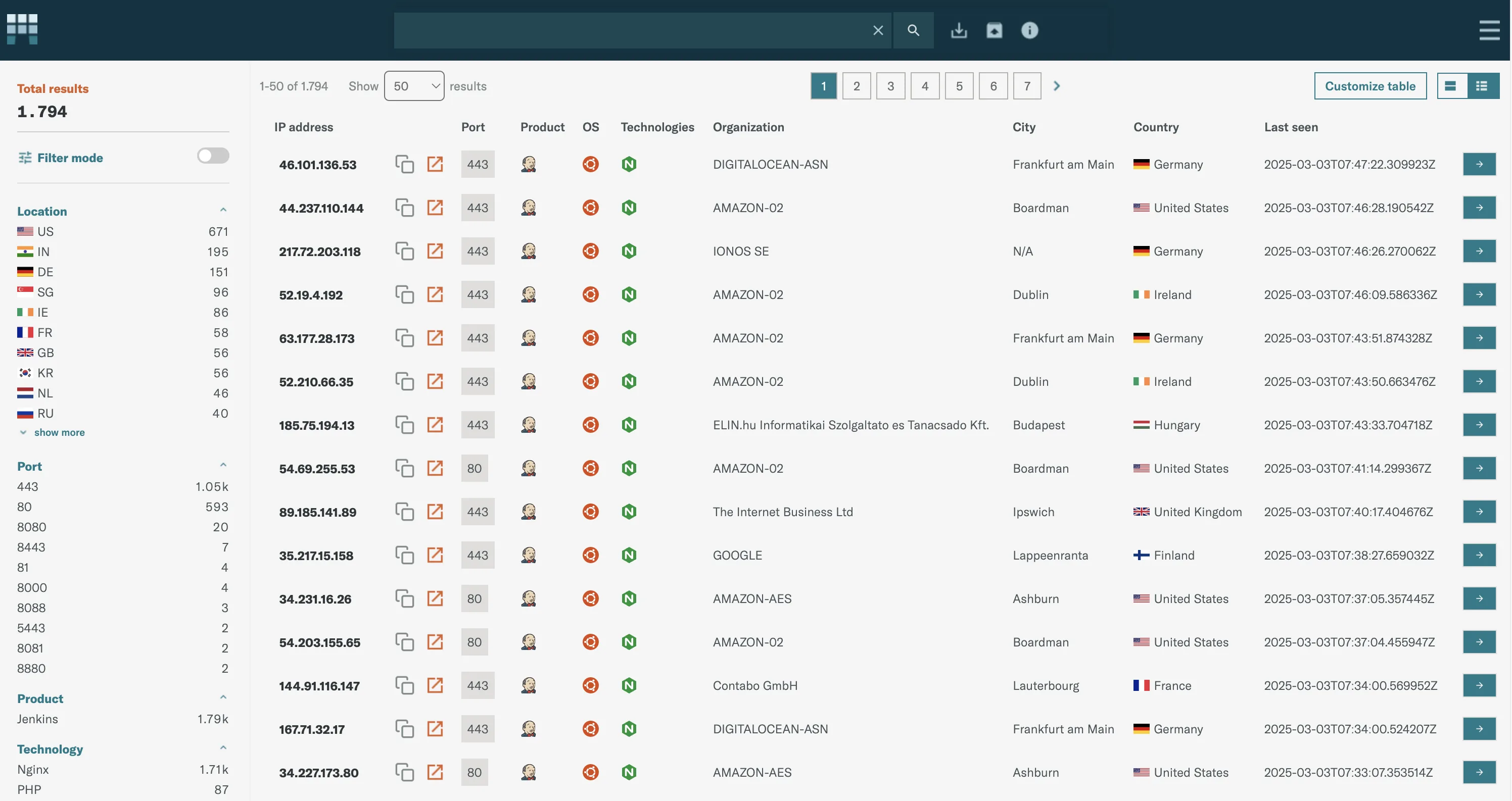
Task: Click the download results icon
Action: click(959, 30)
